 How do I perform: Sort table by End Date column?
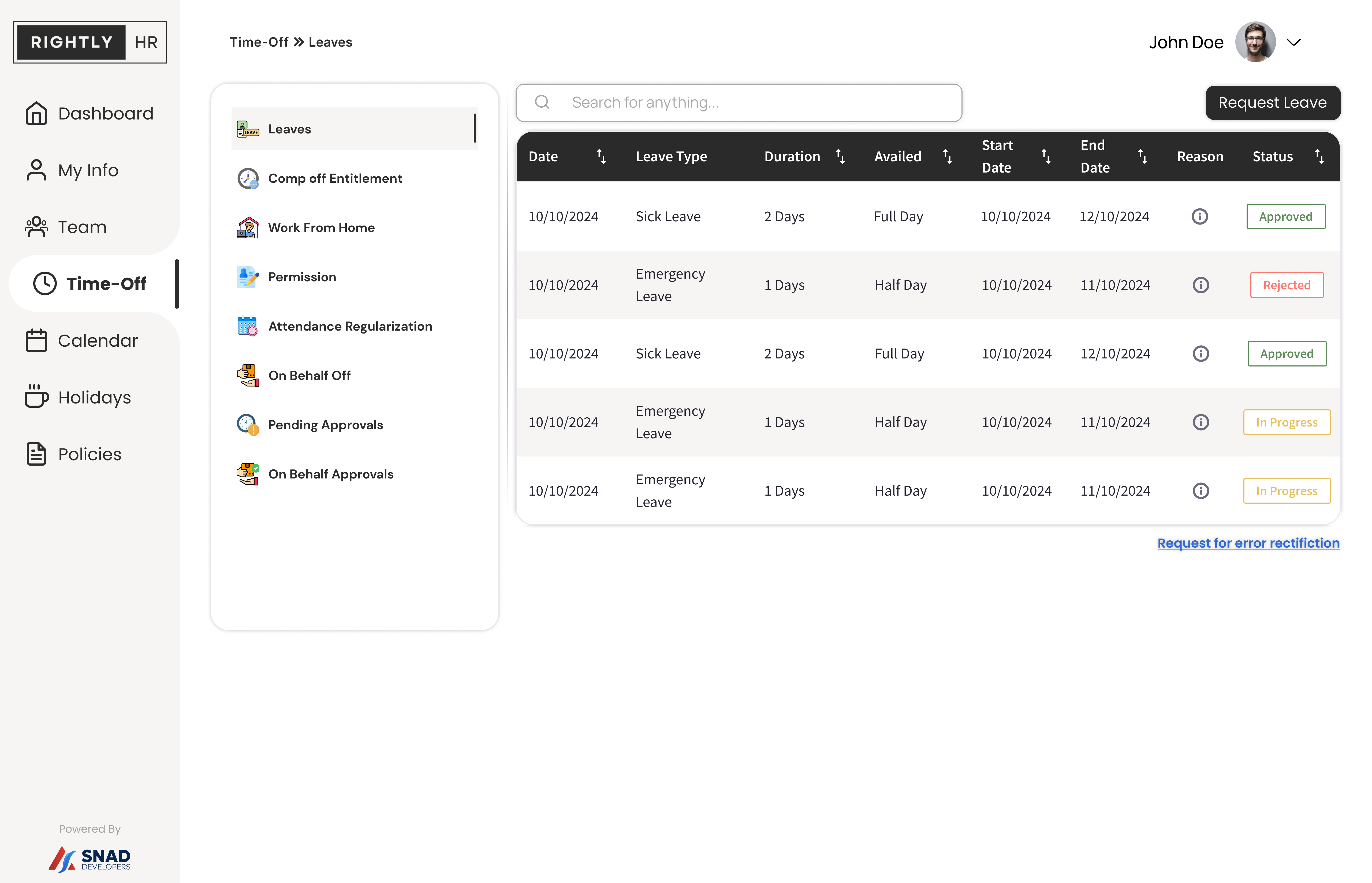1142,156
